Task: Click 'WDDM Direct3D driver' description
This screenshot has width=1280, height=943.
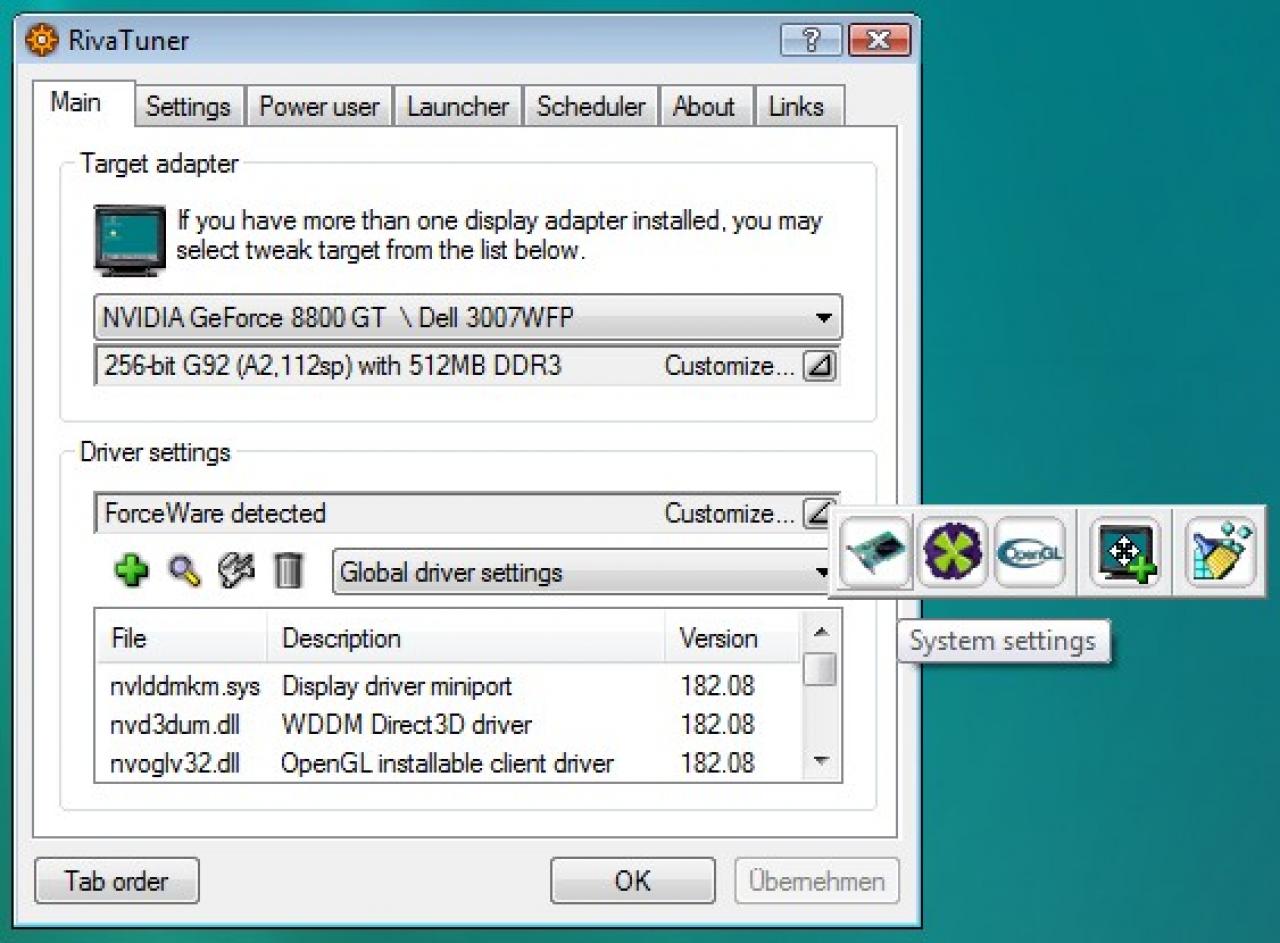Action: pos(407,724)
